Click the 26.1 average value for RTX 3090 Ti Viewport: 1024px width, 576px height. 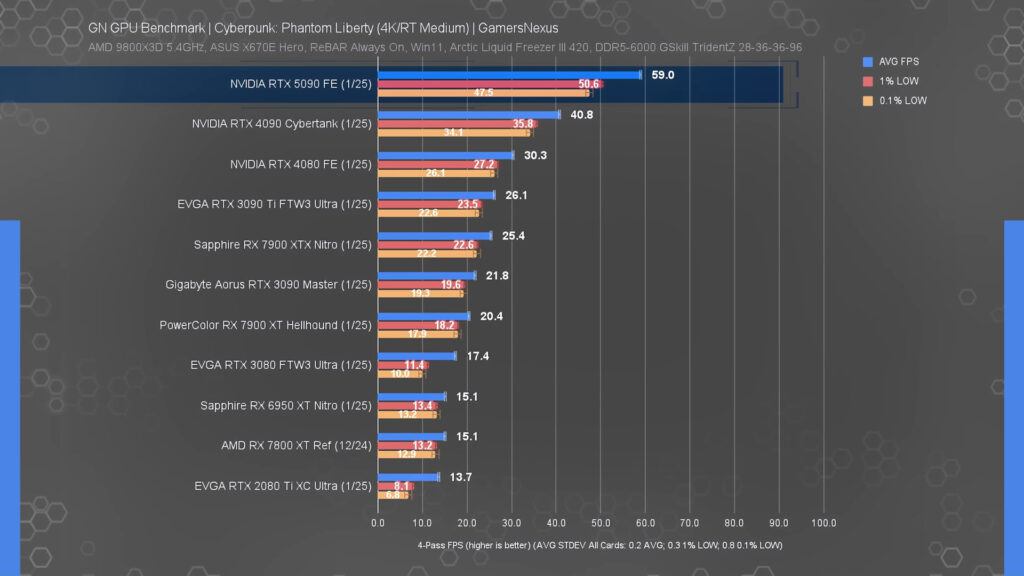click(516, 195)
